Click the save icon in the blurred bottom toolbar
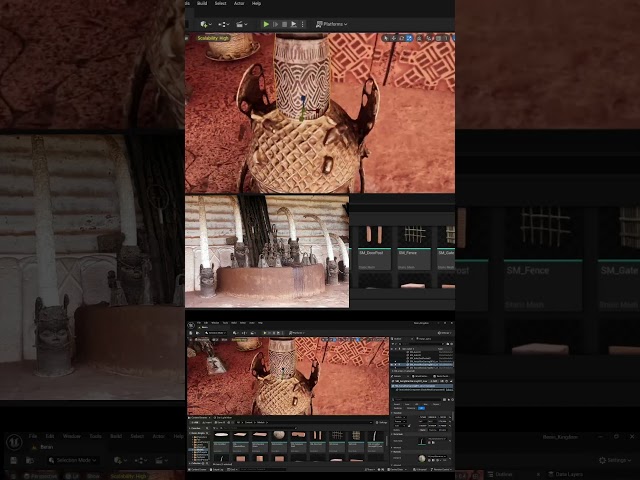This screenshot has height=480, width=640. tap(13, 460)
